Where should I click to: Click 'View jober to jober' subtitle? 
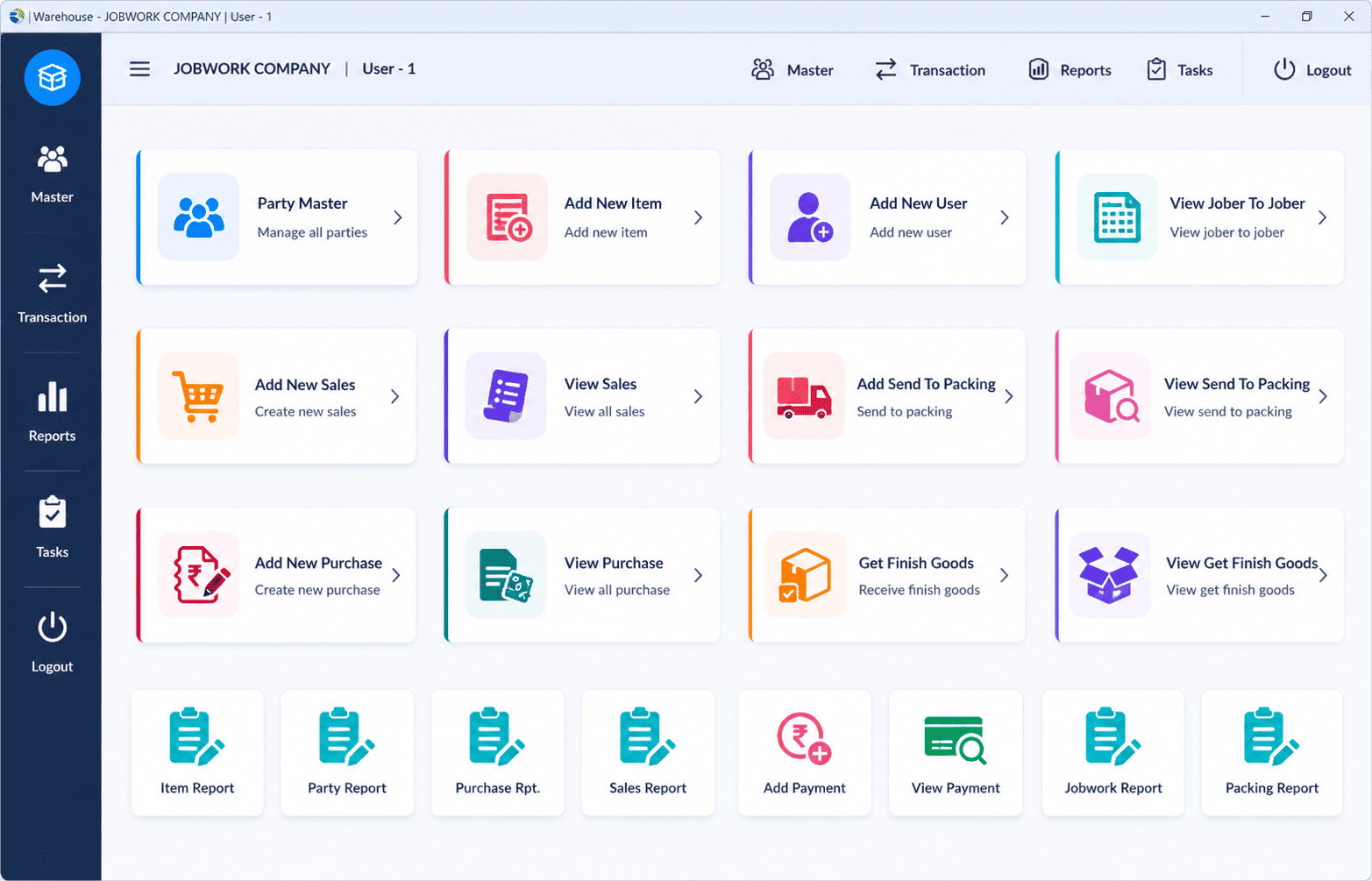point(1227,232)
